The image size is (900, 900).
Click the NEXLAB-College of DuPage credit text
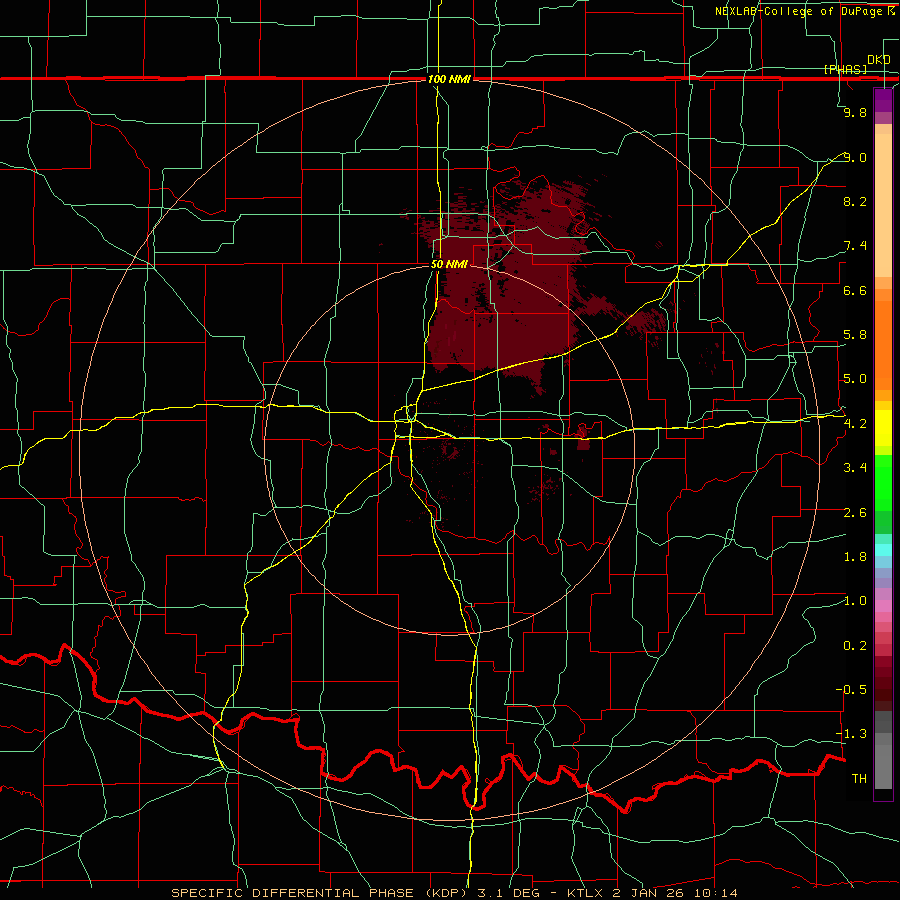point(800,11)
